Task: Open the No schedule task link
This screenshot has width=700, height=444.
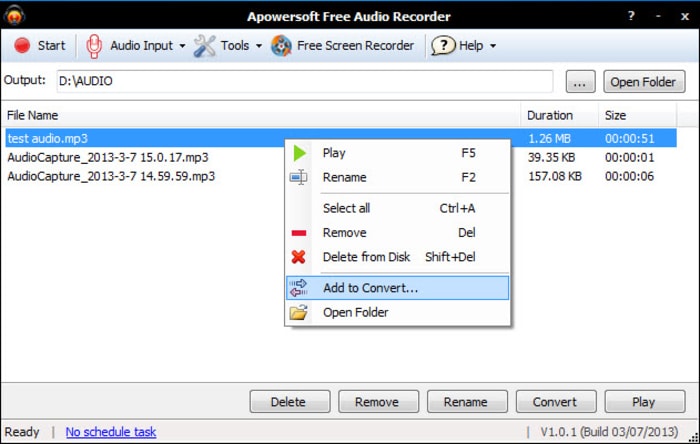Action: point(111,432)
